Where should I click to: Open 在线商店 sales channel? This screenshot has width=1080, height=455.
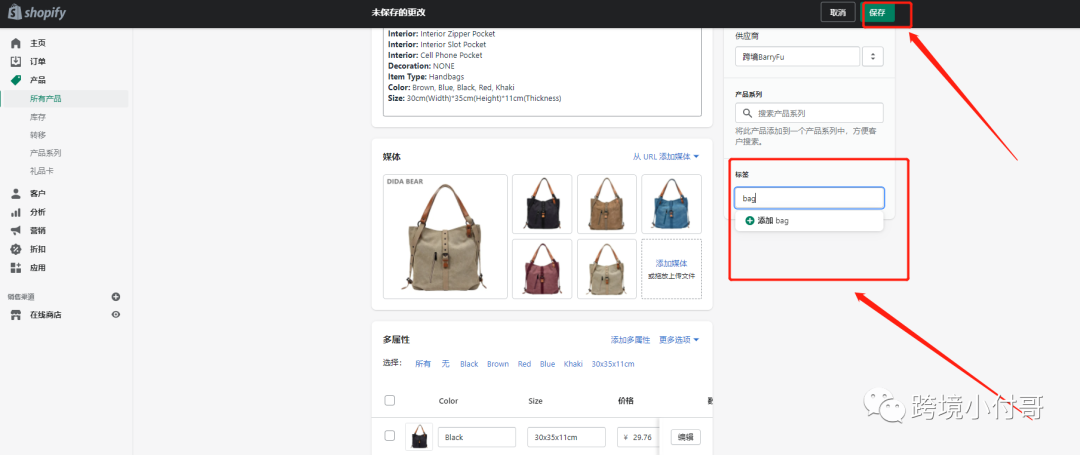pos(45,315)
